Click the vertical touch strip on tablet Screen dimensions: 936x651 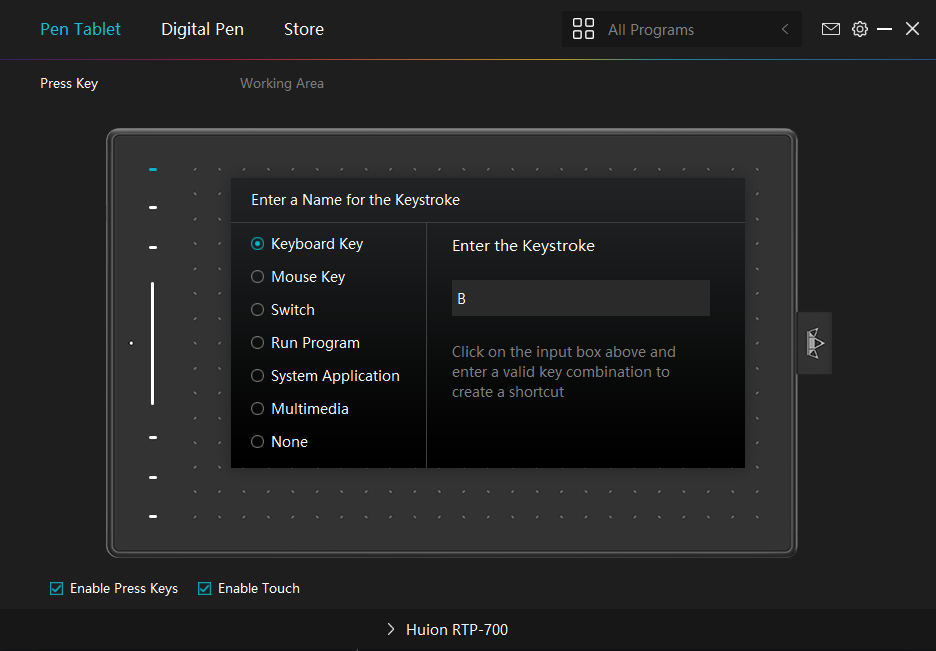point(153,343)
